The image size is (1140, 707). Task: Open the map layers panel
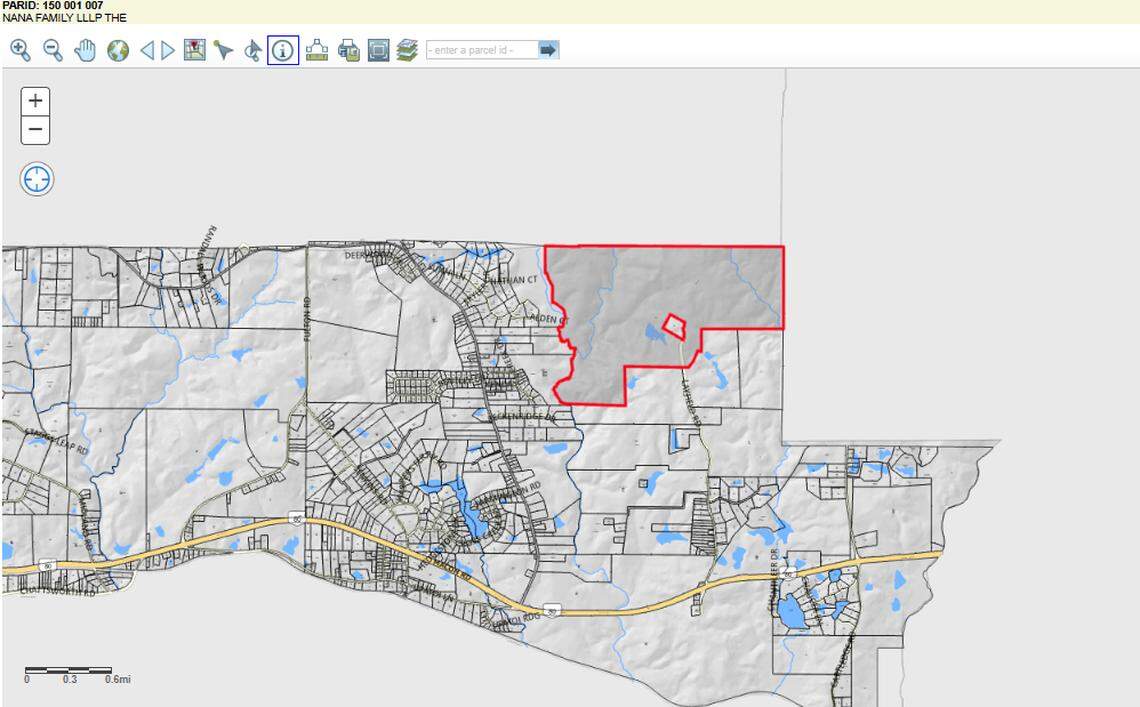(x=407, y=49)
